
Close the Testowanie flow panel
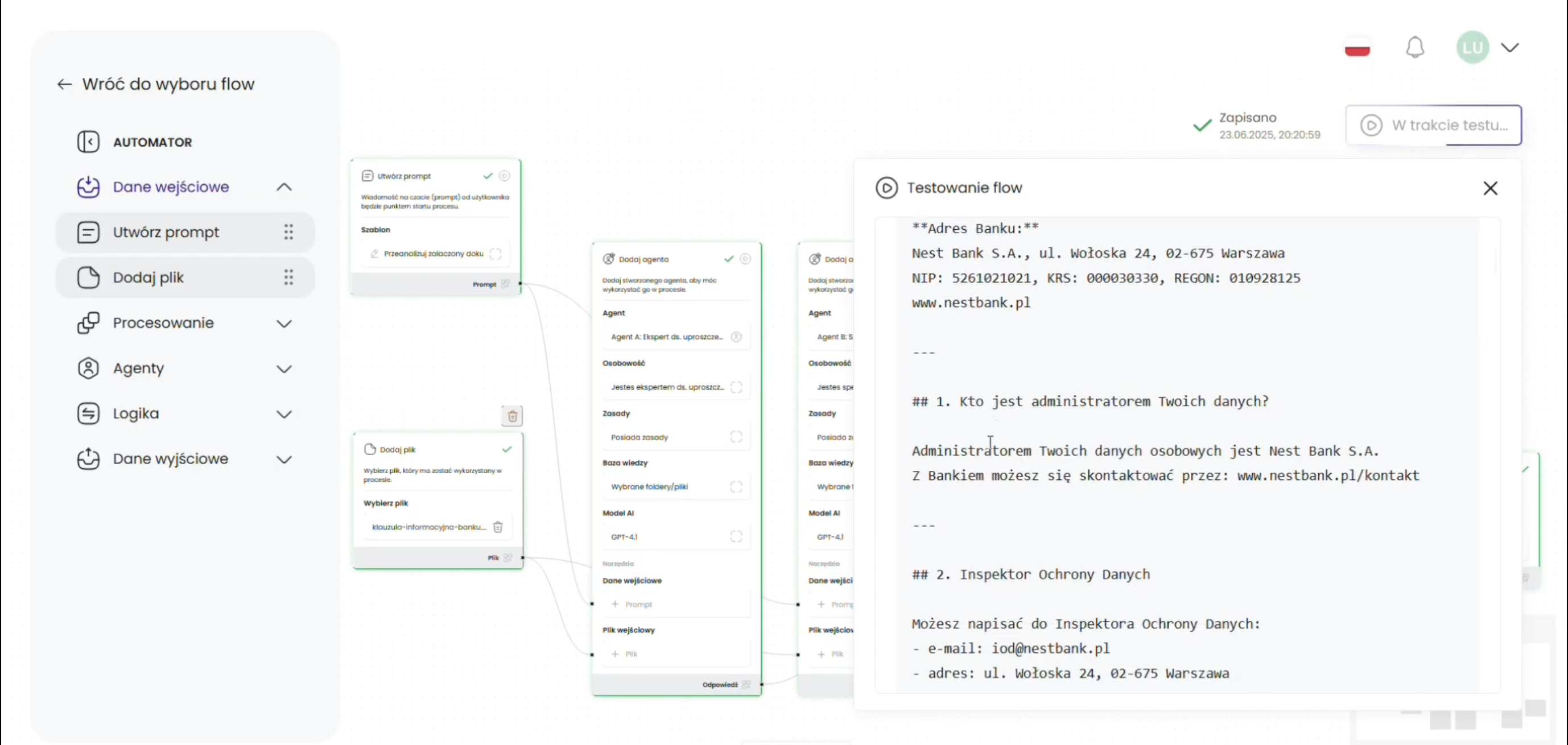(x=1489, y=189)
